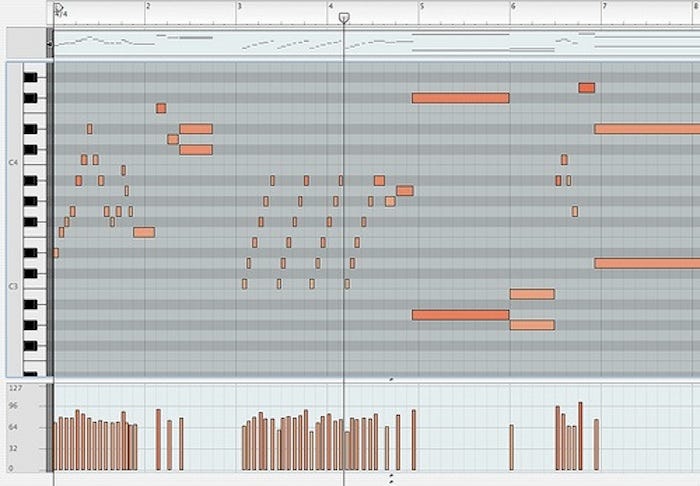Viewport: 700px width, 486px height.
Task: Select the first D#3 note at bar 1
Action: click(x=56, y=253)
